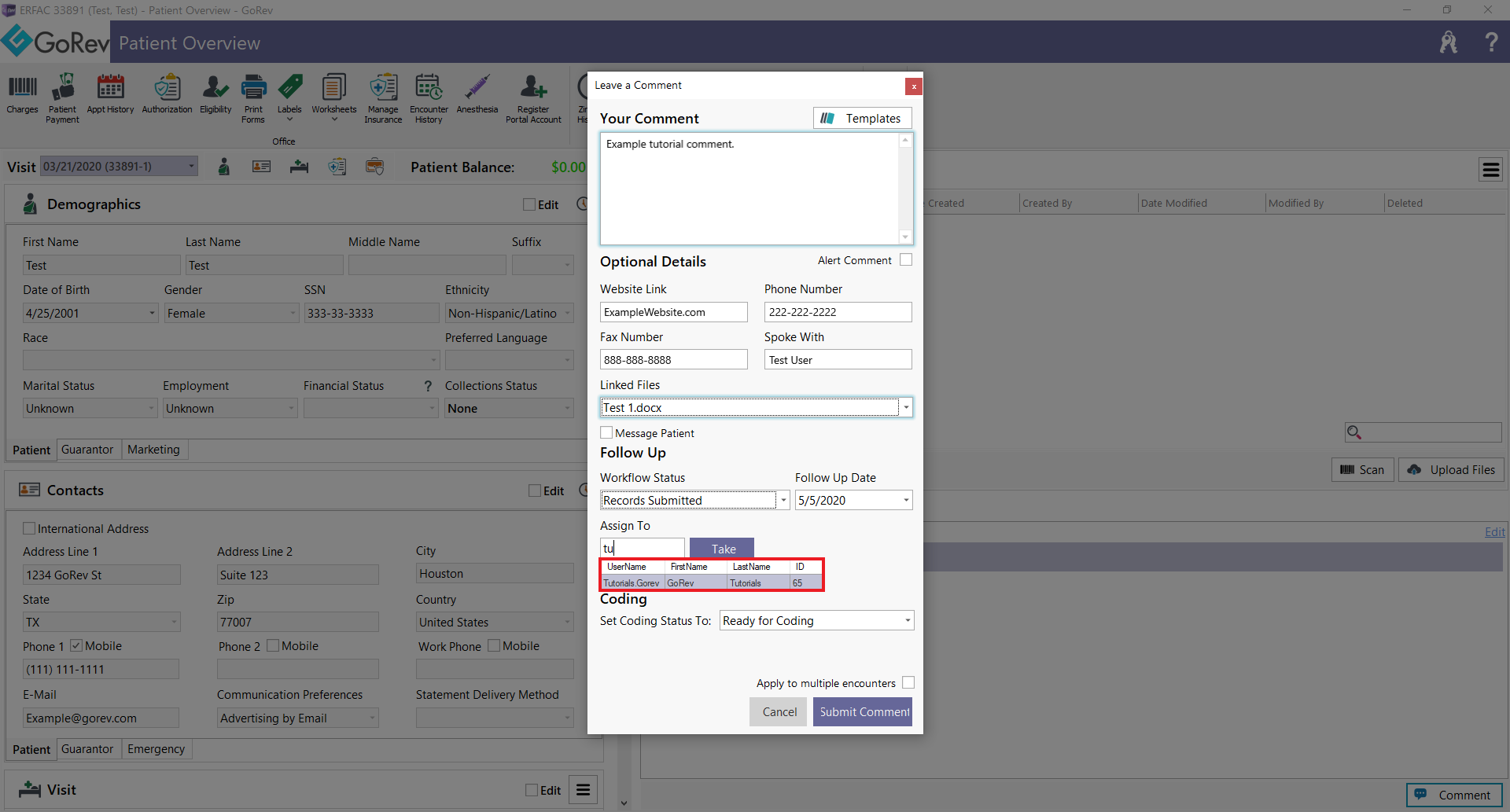Expand Set Coding Status dropdown
This screenshot has width=1510, height=812.
(908, 620)
